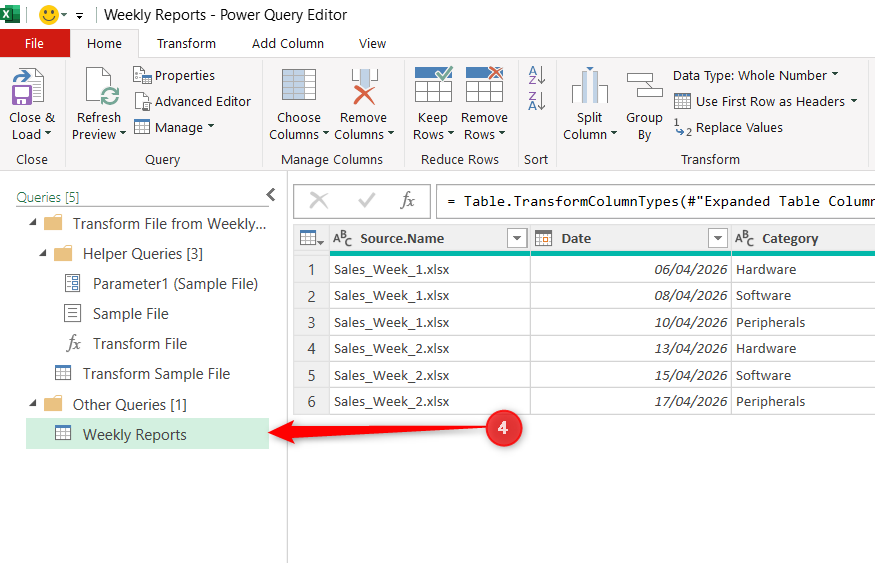
Task: Open the Advanced Editor
Action: [x=193, y=102]
